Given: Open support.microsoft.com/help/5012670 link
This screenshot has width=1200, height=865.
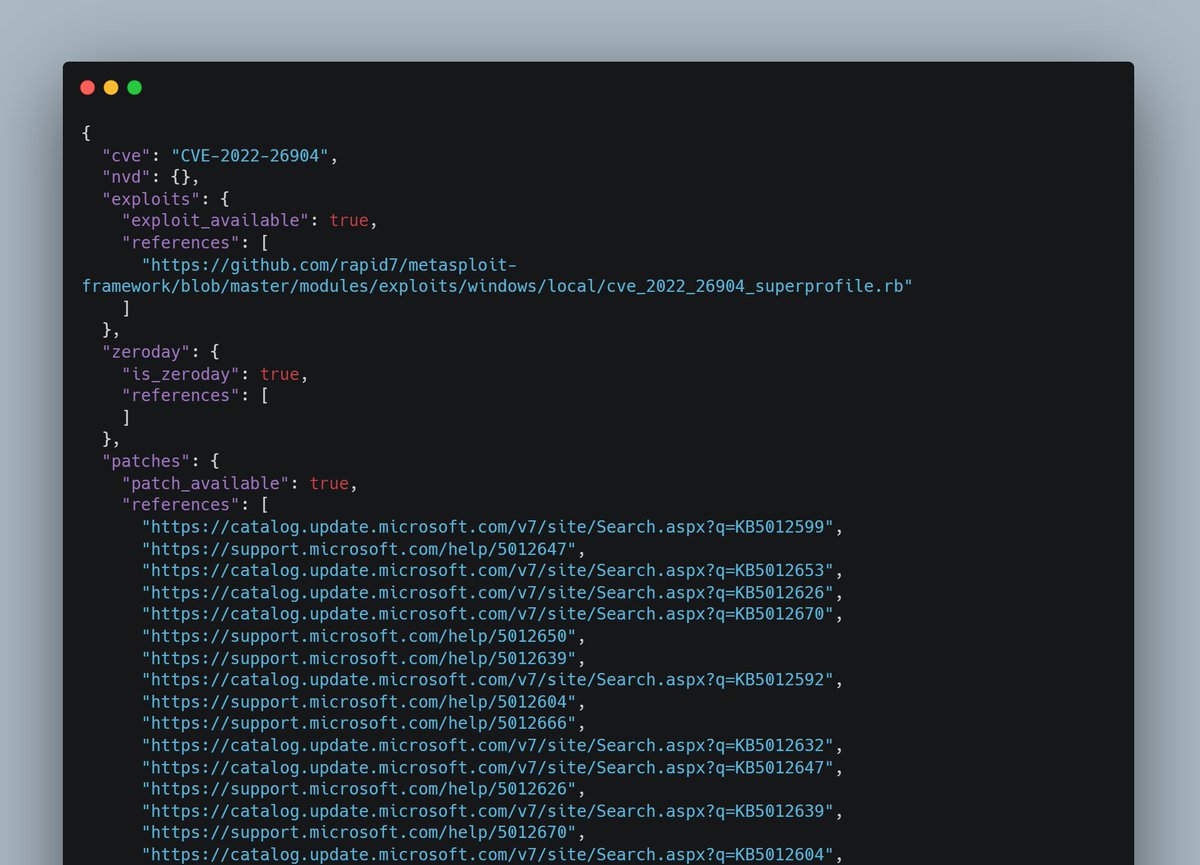Looking at the screenshot, I should tap(359, 833).
